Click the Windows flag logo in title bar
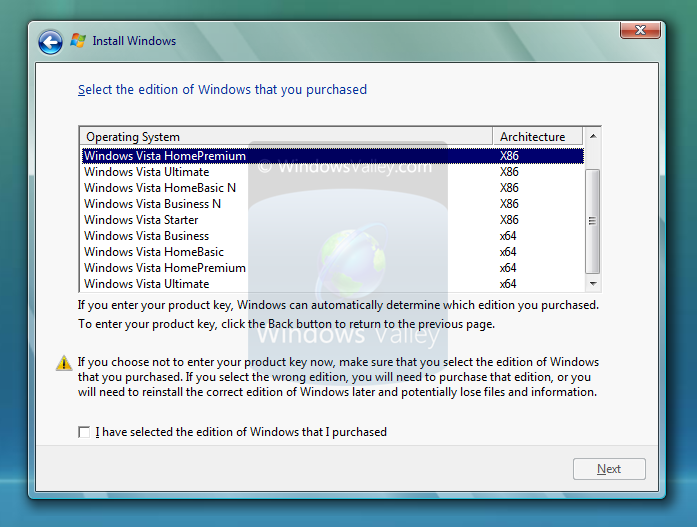The height and width of the screenshot is (527, 697). click(x=78, y=40)
